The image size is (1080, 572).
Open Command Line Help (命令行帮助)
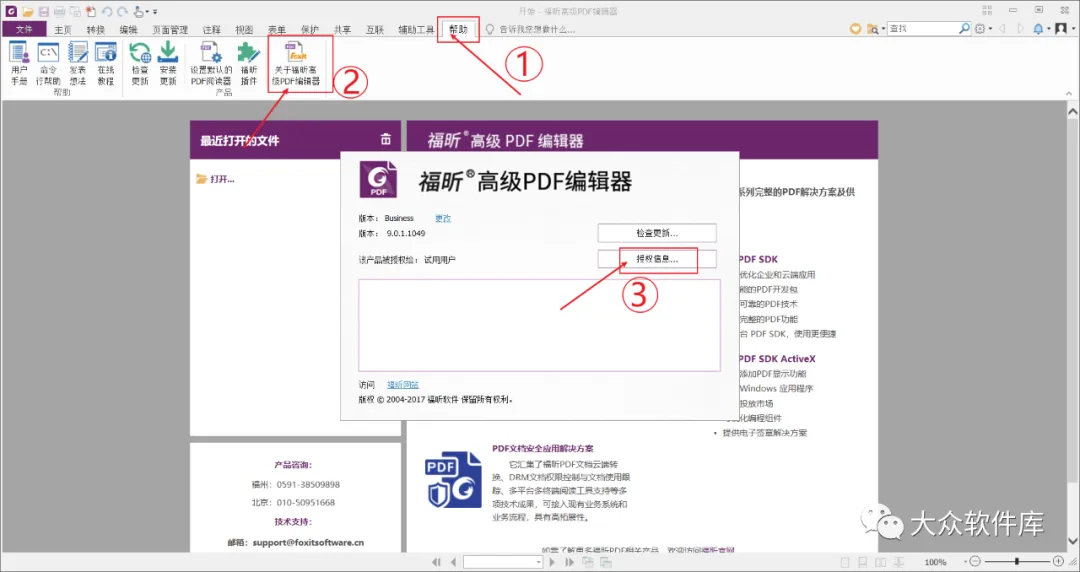48,63
